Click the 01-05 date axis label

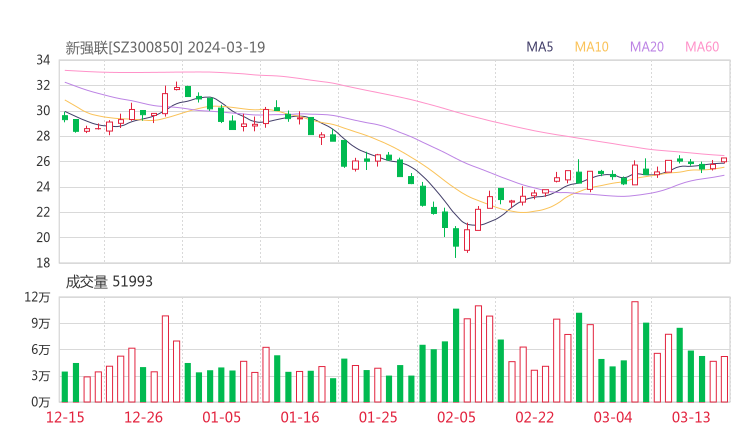click(x=221, y=417)
